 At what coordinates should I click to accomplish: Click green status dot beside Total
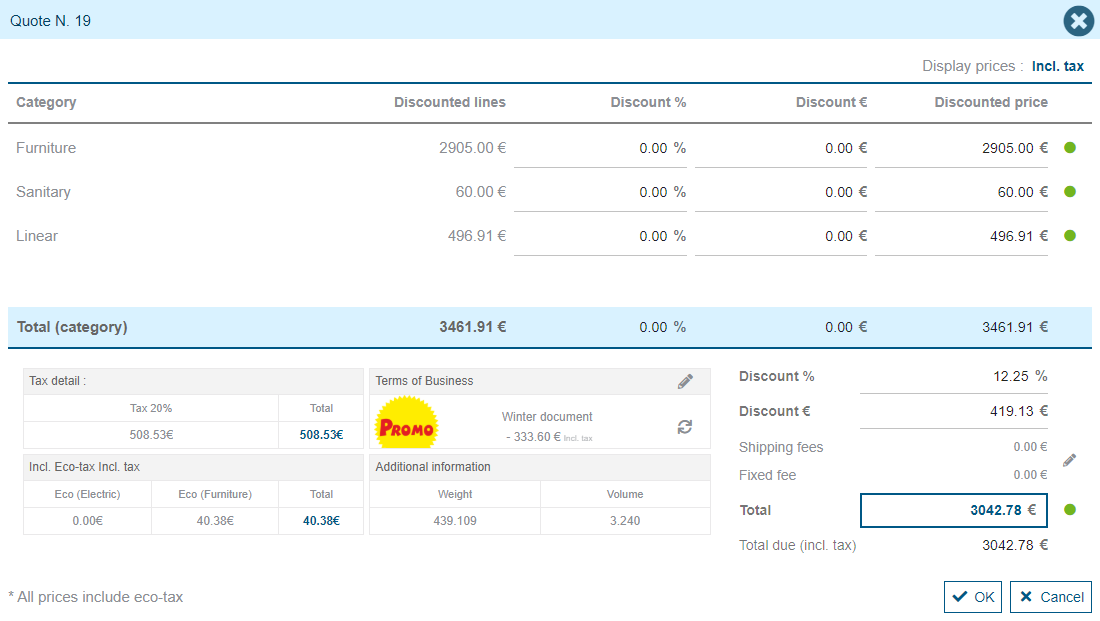tap(1070, 510)
